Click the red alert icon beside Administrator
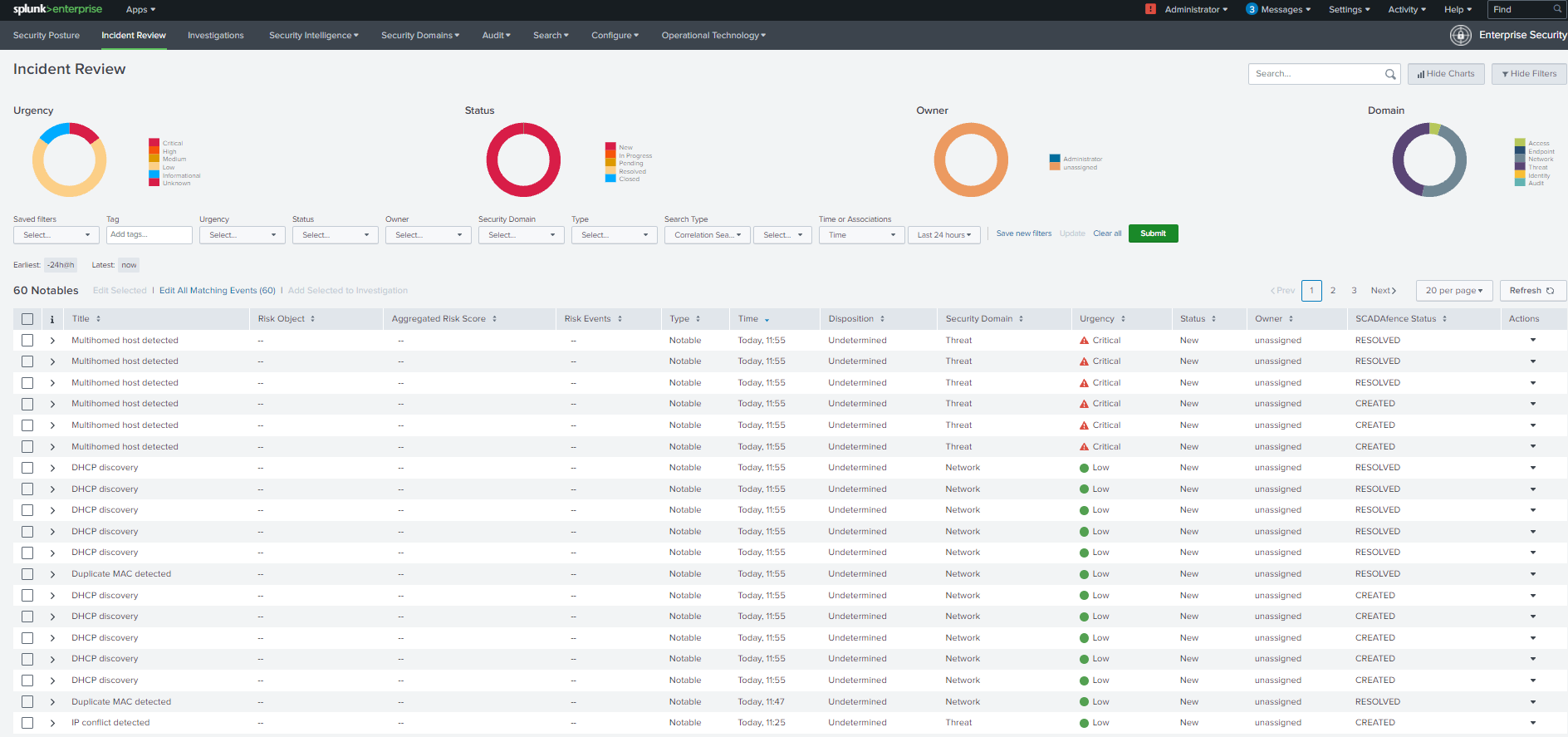Image resolution: width=1568 pixels, height=737 pixels. (x=1150, y=9)
